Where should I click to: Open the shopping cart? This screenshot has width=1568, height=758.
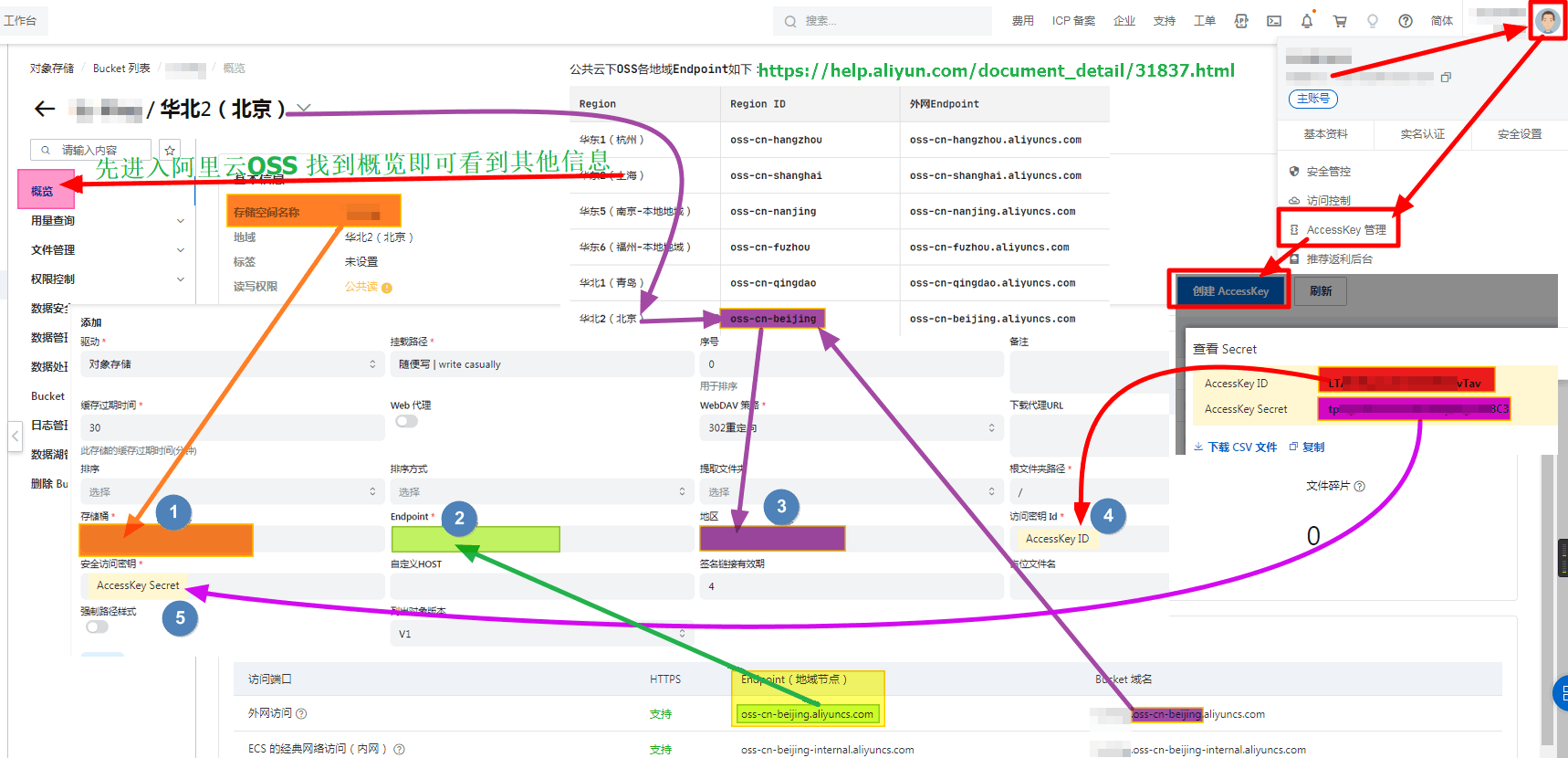coord(1340,21)
